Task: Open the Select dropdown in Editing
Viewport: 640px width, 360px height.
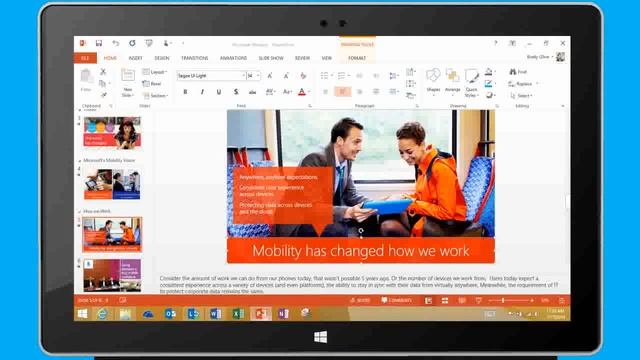Action: click(521, 96)
